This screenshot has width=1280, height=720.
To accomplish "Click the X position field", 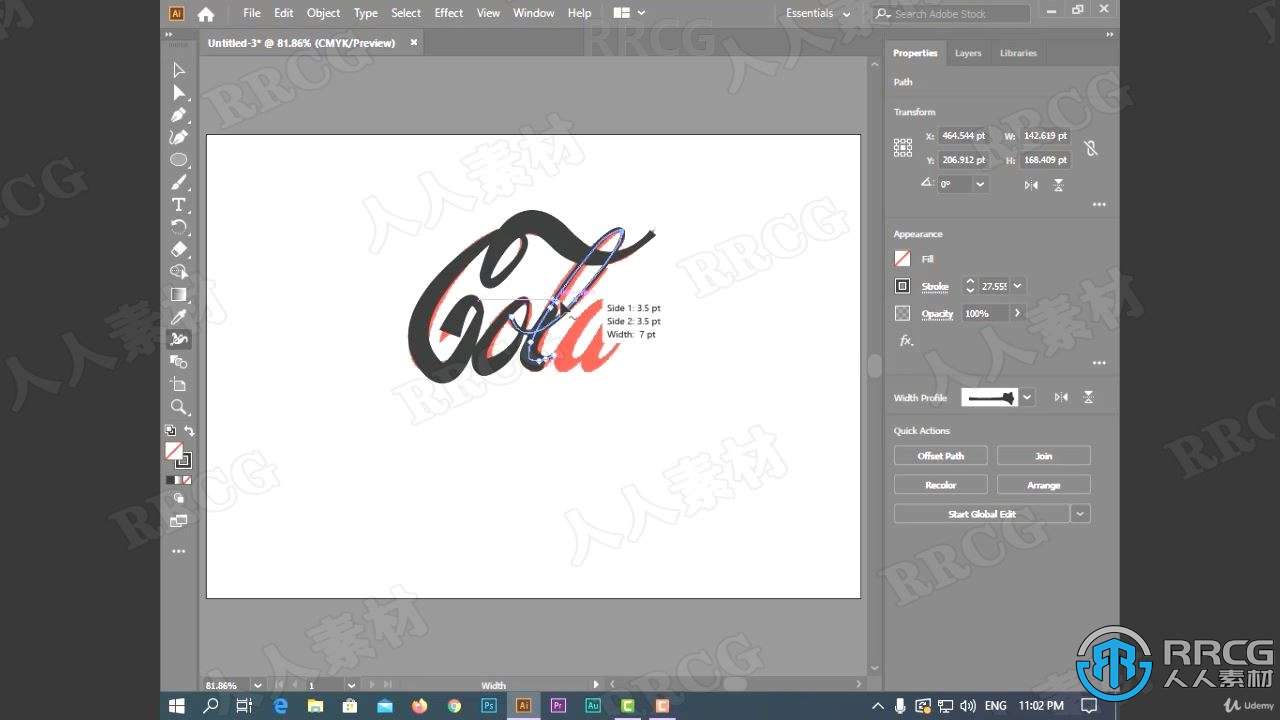I will pos(964,136).
